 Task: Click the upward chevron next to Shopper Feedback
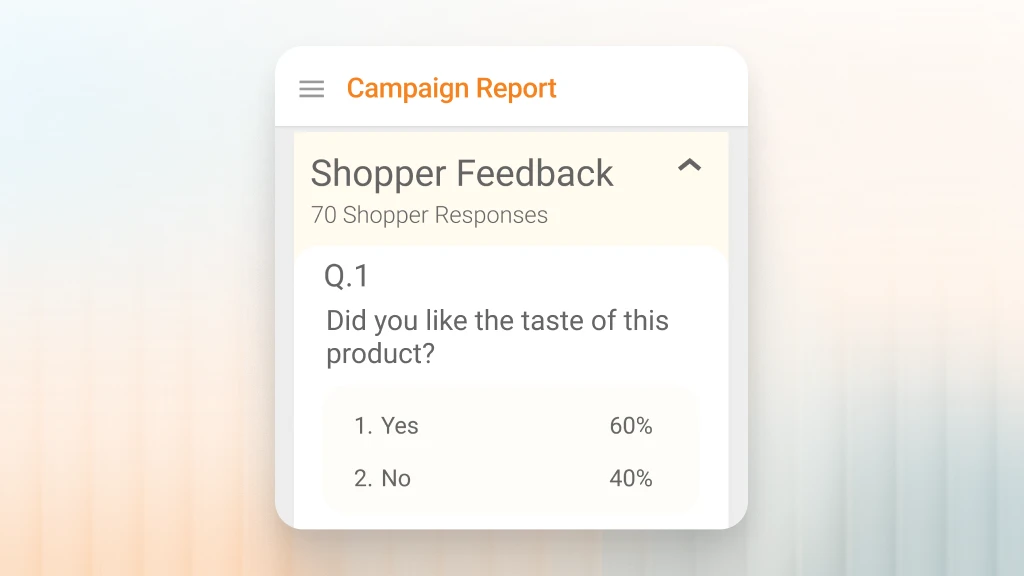coord(691,165)
